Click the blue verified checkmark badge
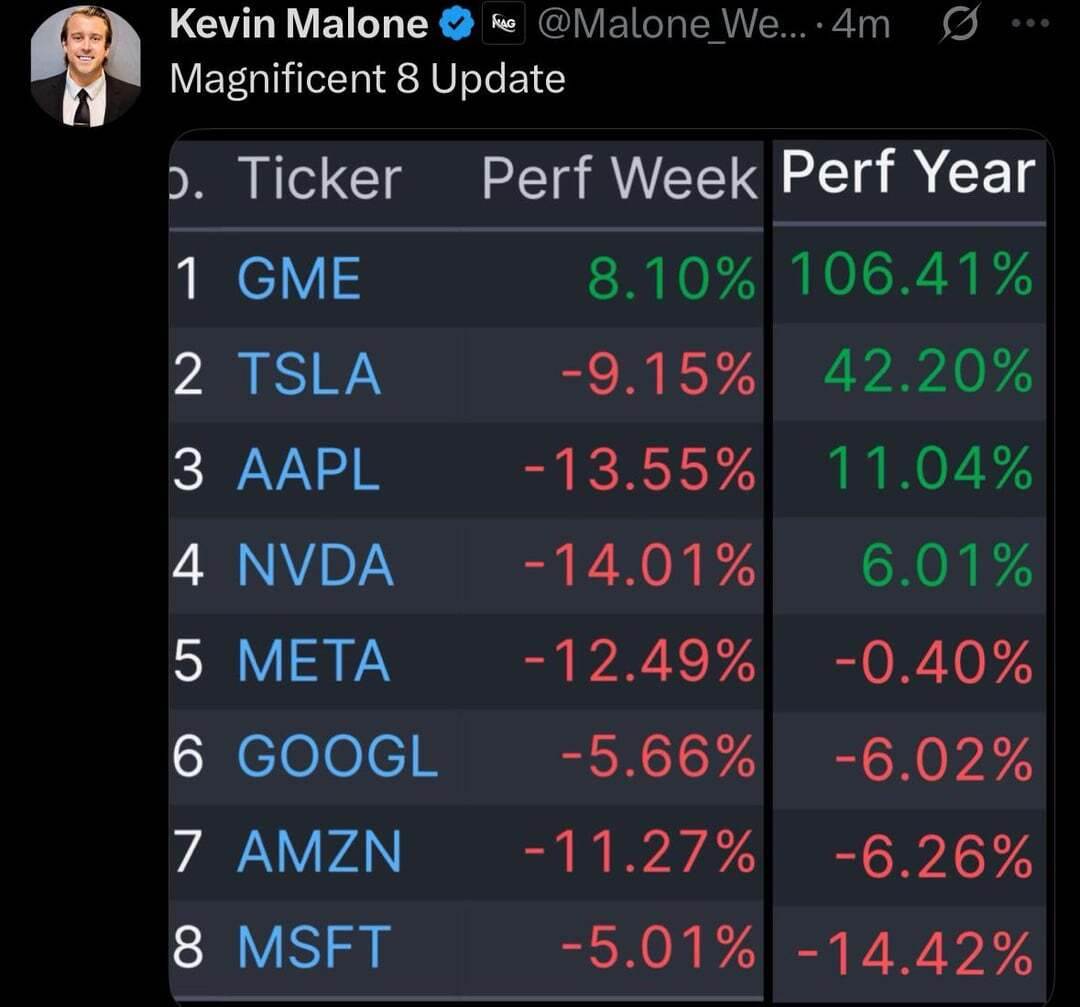The image size is (1080, 1007). (457, 25)
